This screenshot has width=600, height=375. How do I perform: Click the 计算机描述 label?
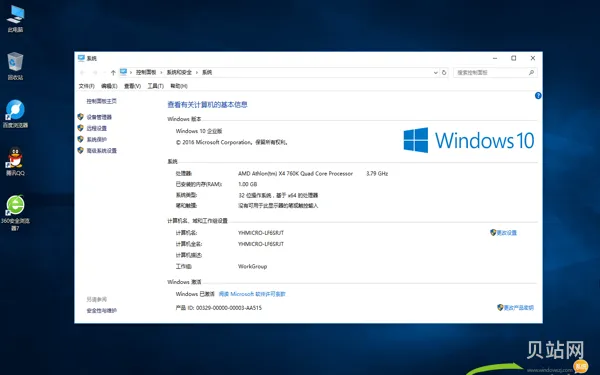(x=189, y=255)
